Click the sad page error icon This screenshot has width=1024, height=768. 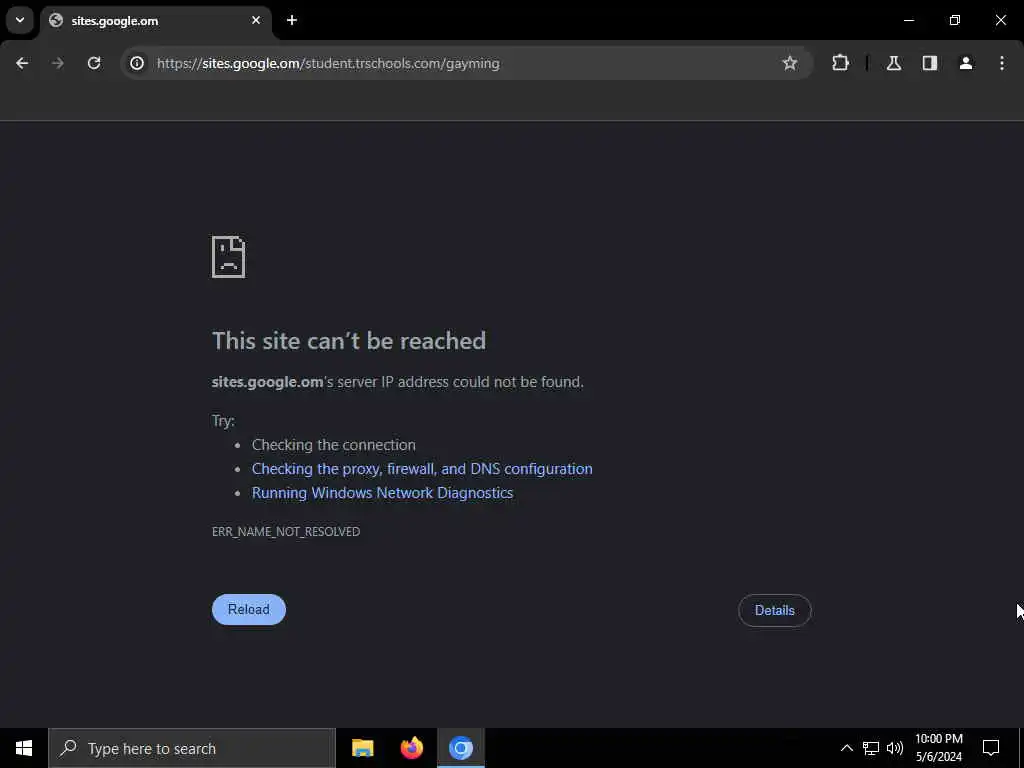click(x=229, y=257)
